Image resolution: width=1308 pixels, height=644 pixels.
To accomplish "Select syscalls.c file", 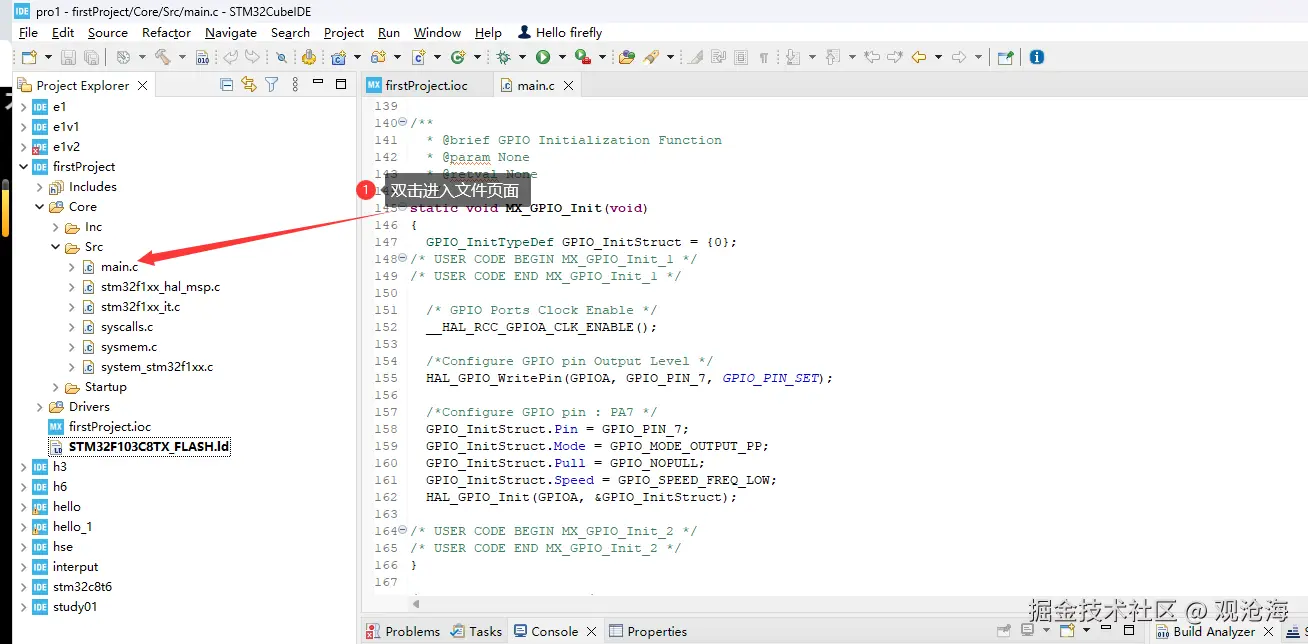I will point(127,327).
